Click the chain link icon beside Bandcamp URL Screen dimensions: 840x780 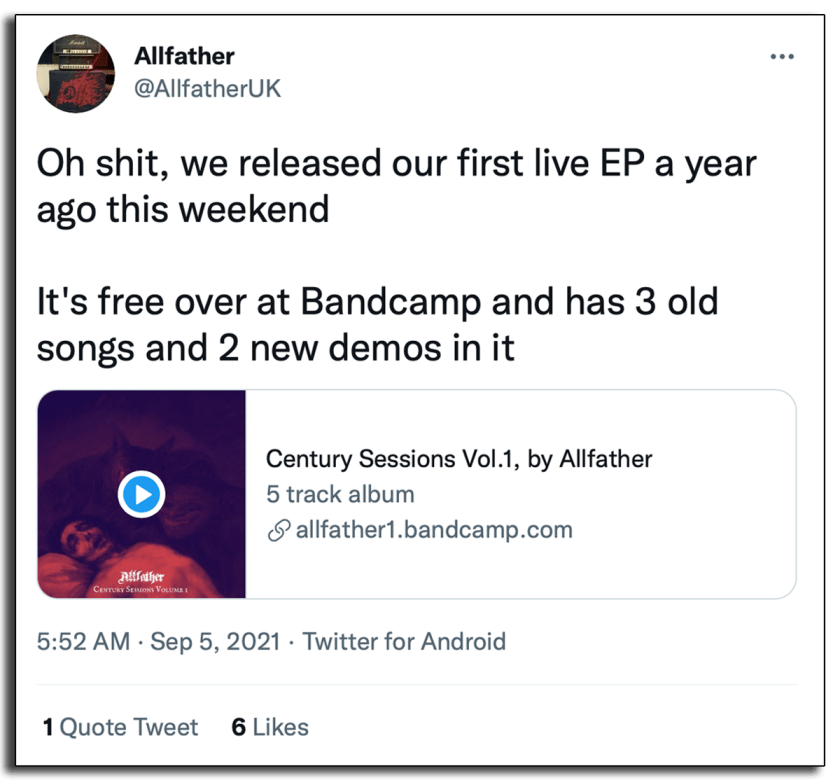pos(279,530)
